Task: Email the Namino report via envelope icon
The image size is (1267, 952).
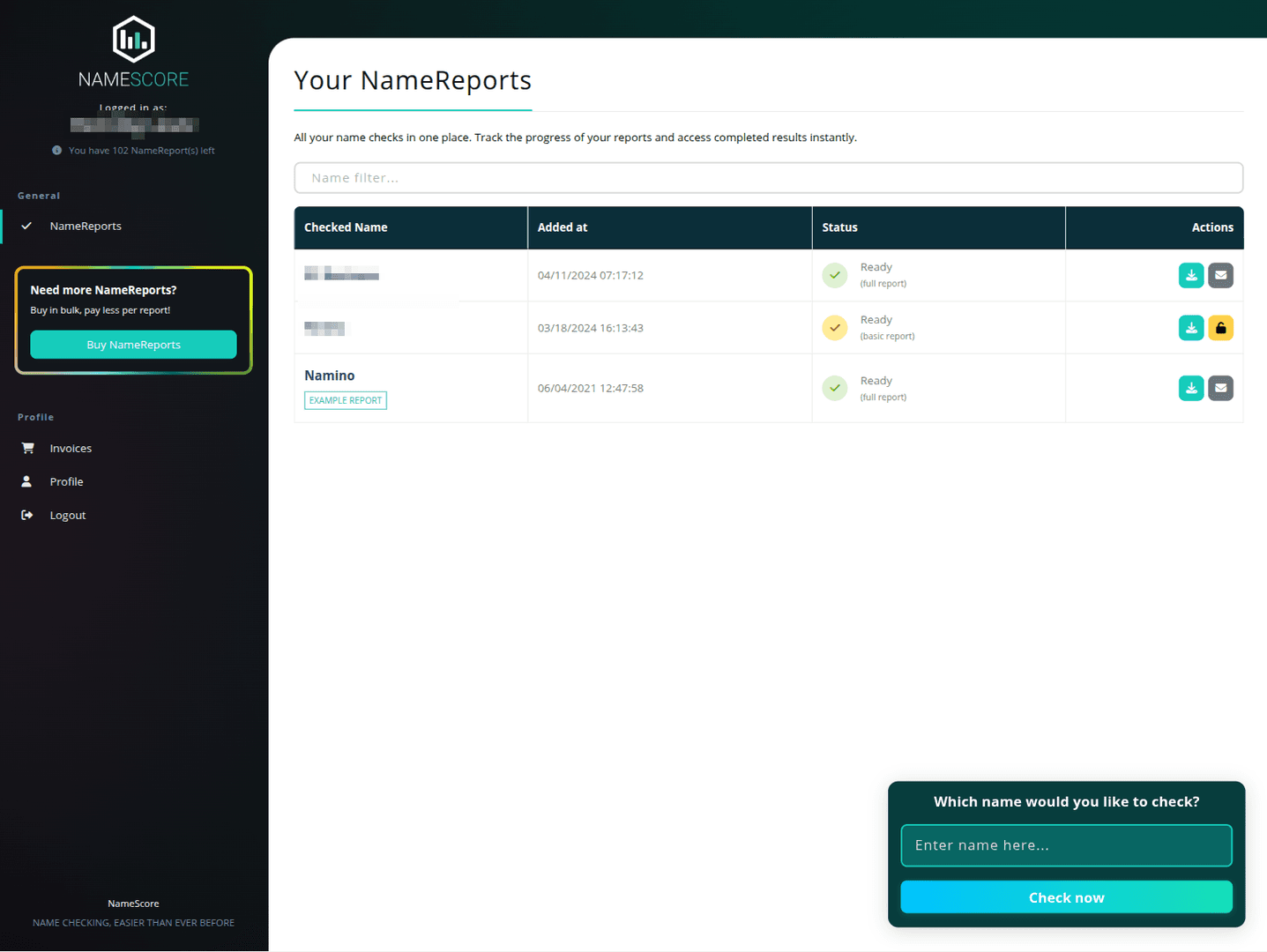Action: (1220, 388)
